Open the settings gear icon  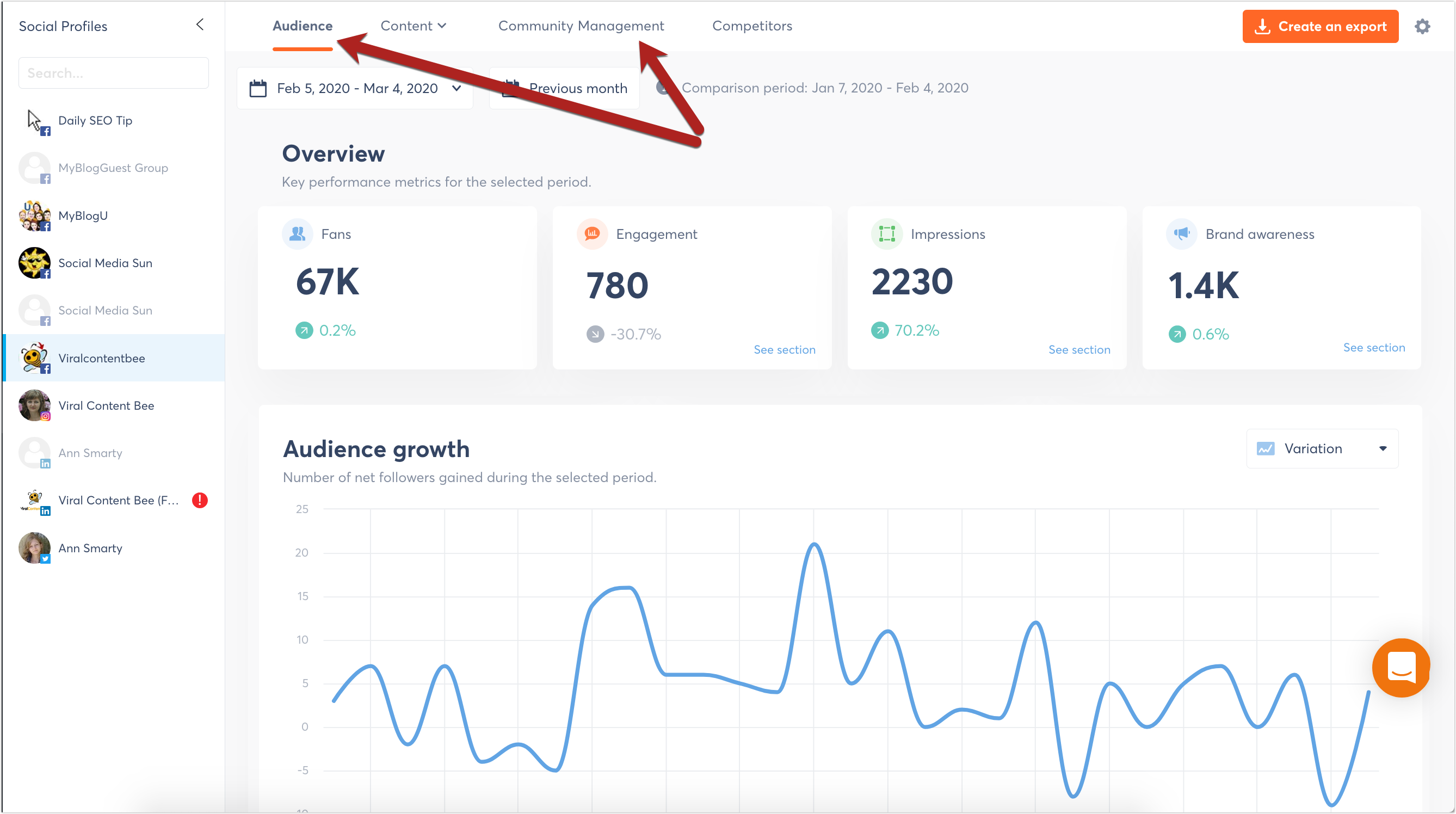click(1422, 27)
